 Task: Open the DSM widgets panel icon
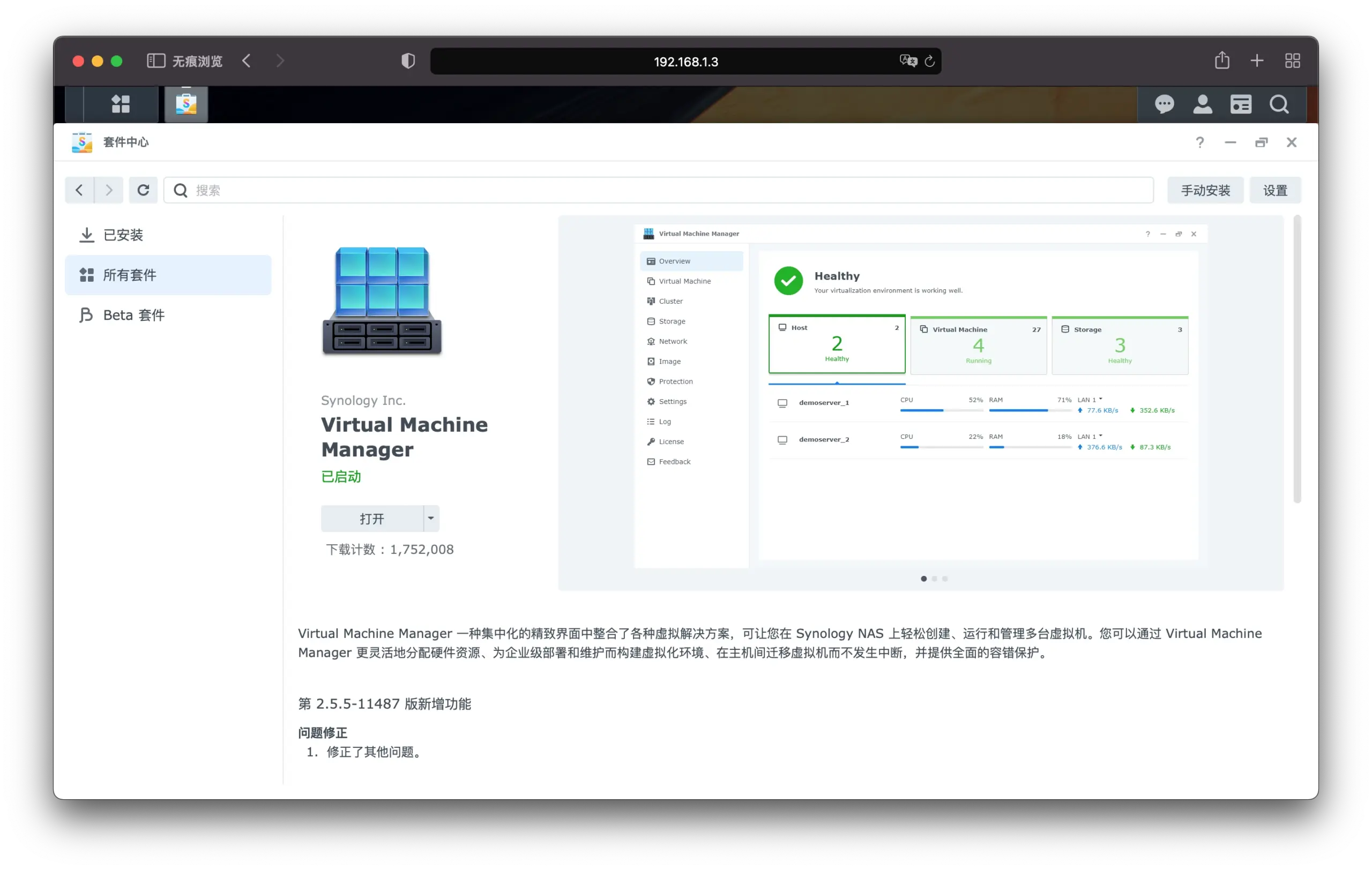pyautogui.click(x=1240, y=104)
